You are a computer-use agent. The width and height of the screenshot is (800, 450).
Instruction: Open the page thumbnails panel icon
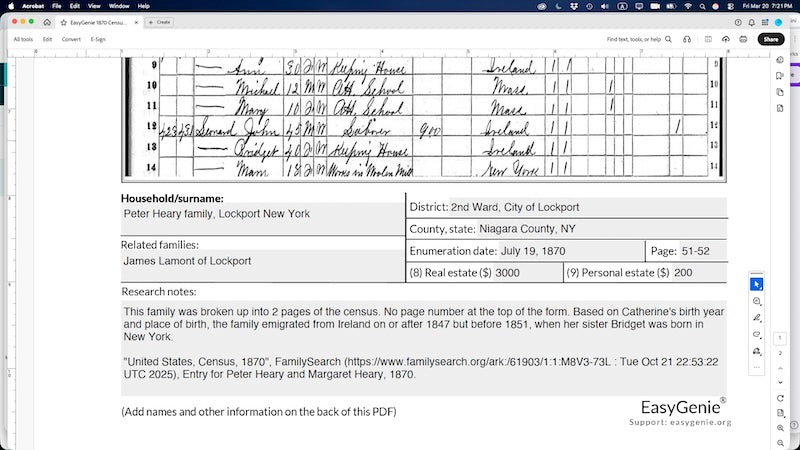click(780, 92)
